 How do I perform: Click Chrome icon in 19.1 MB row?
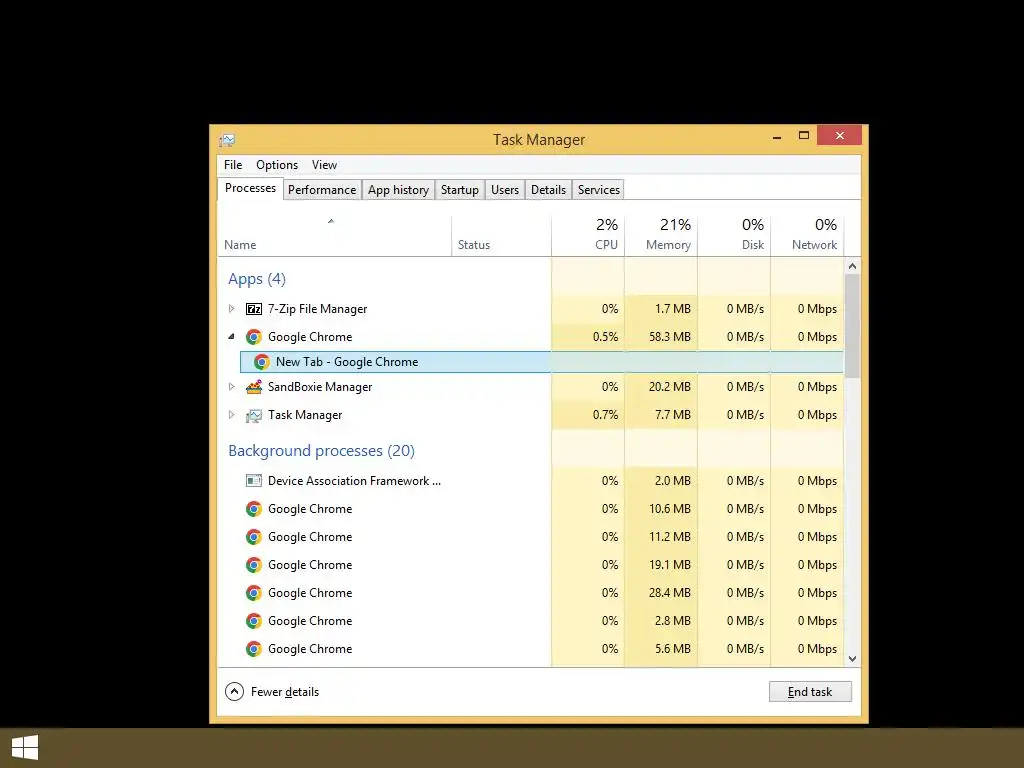(x=253, y=565)
